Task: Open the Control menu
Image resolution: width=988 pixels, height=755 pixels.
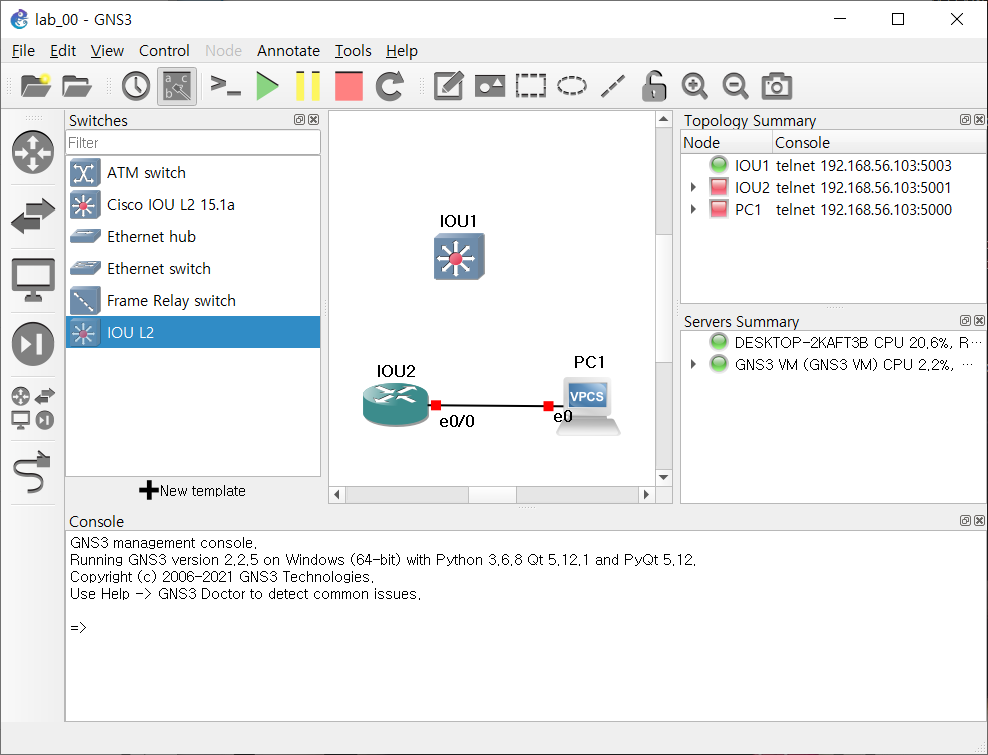Action: click(x=164, y=50)
